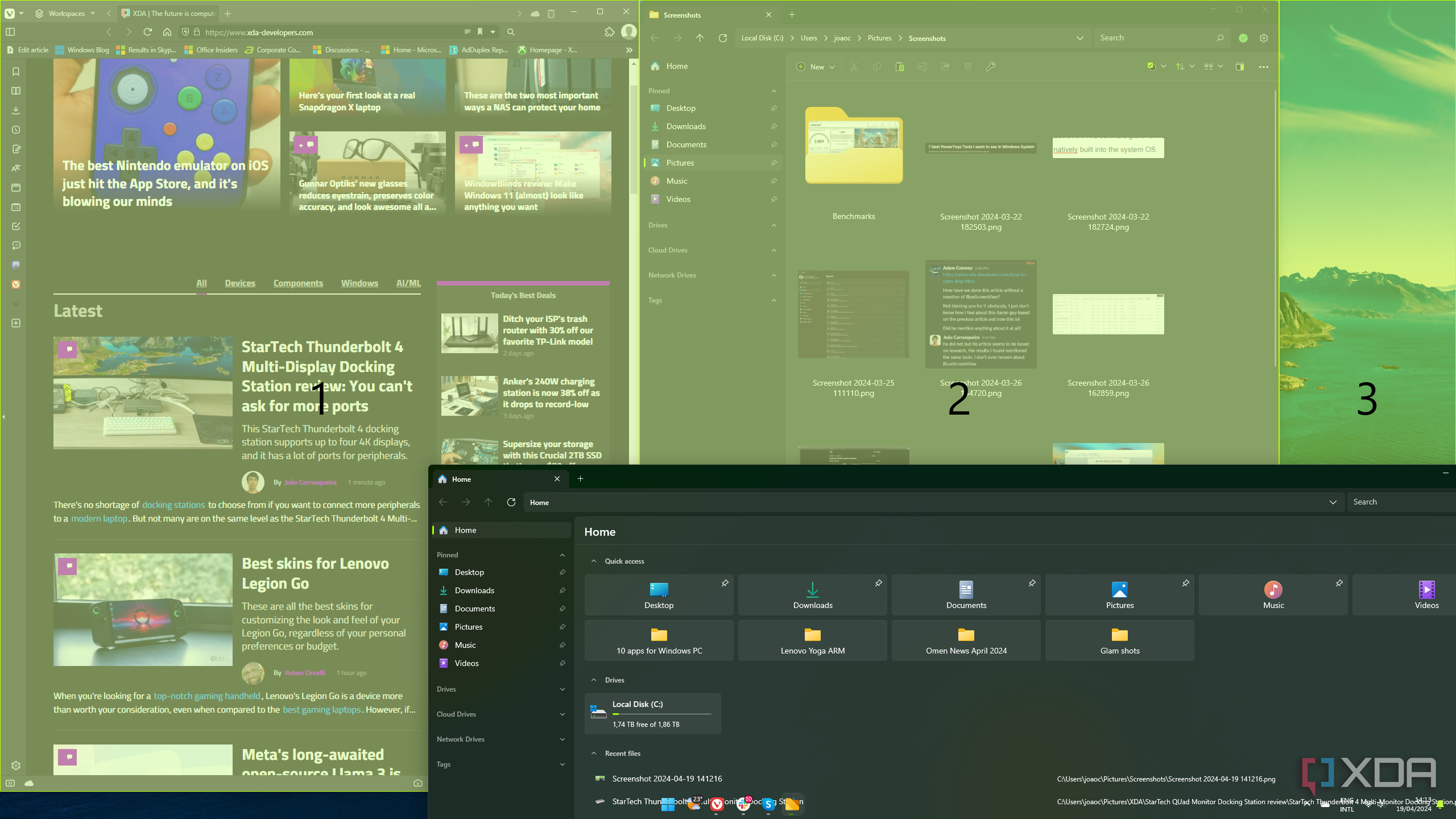Open the Glam shots folder card

coord(1119,640)
